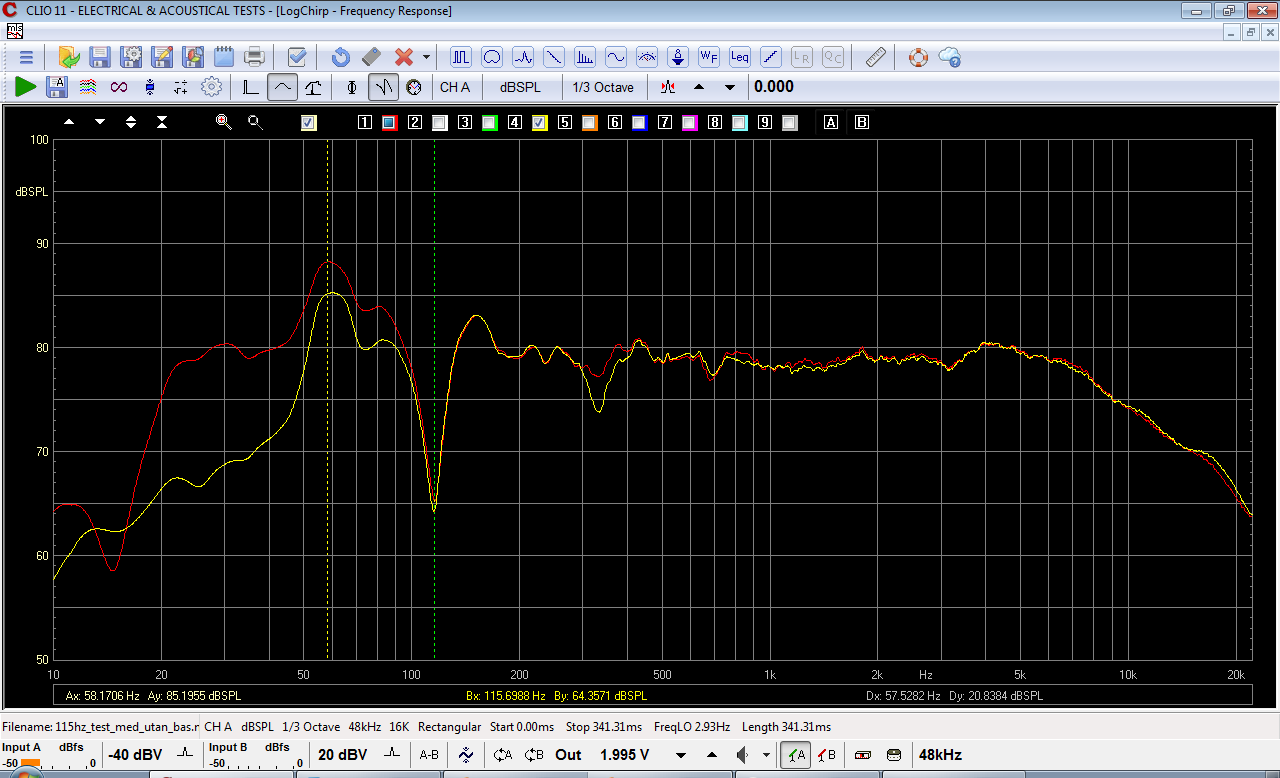This screenshot has width=1280, height=778.
Task: Decrease level shift with down arrow
Action: (730, 87)
